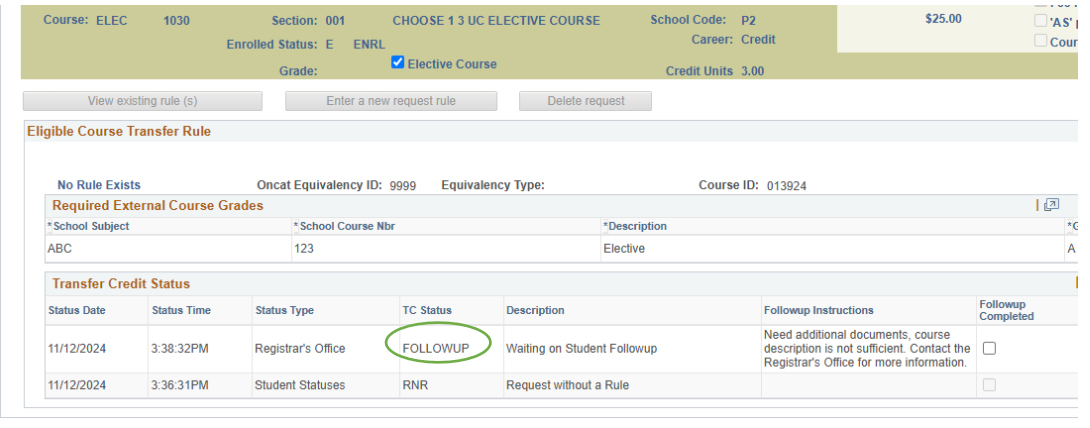Image resolution: width=1090 pixels, height=428 pixels.
Task: Click the Status Type column header
Action: (284, 311)
